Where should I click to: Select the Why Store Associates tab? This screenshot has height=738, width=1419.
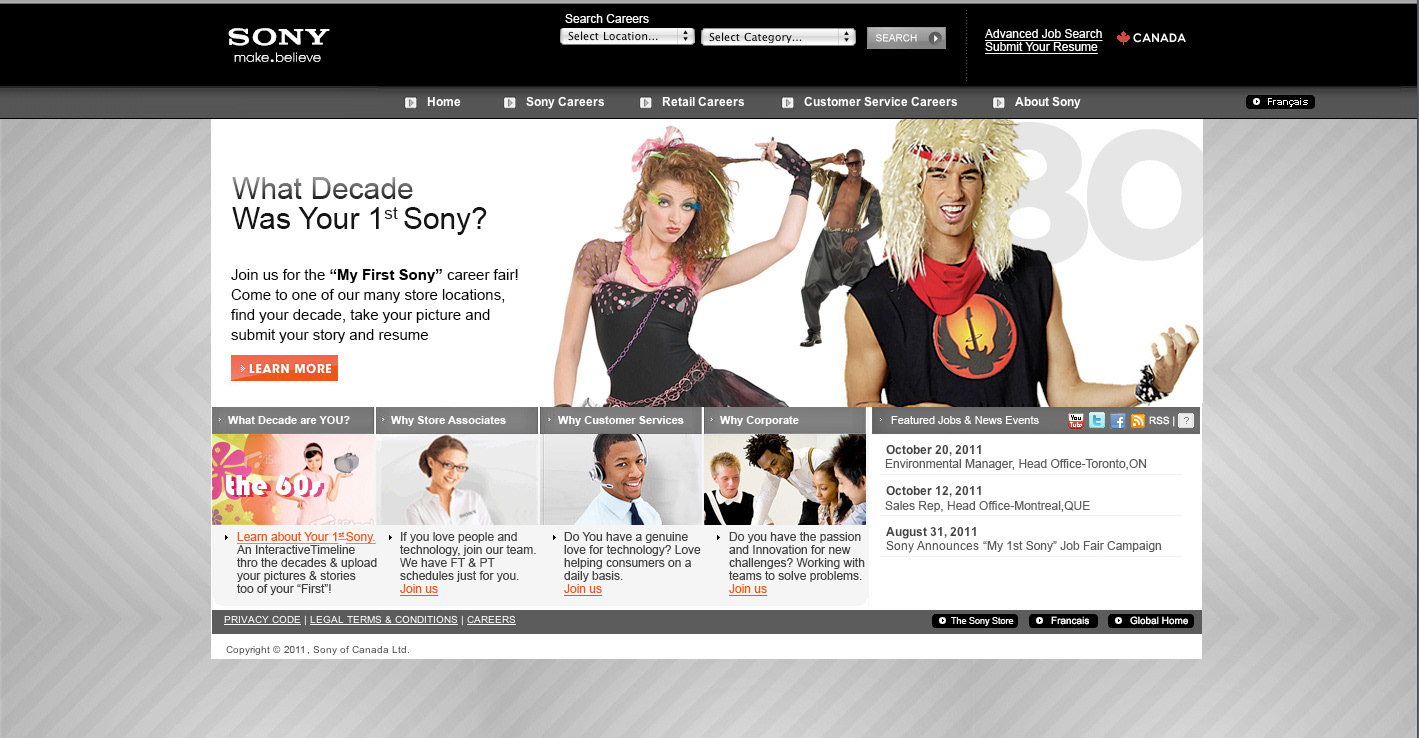tap(457, 420)
